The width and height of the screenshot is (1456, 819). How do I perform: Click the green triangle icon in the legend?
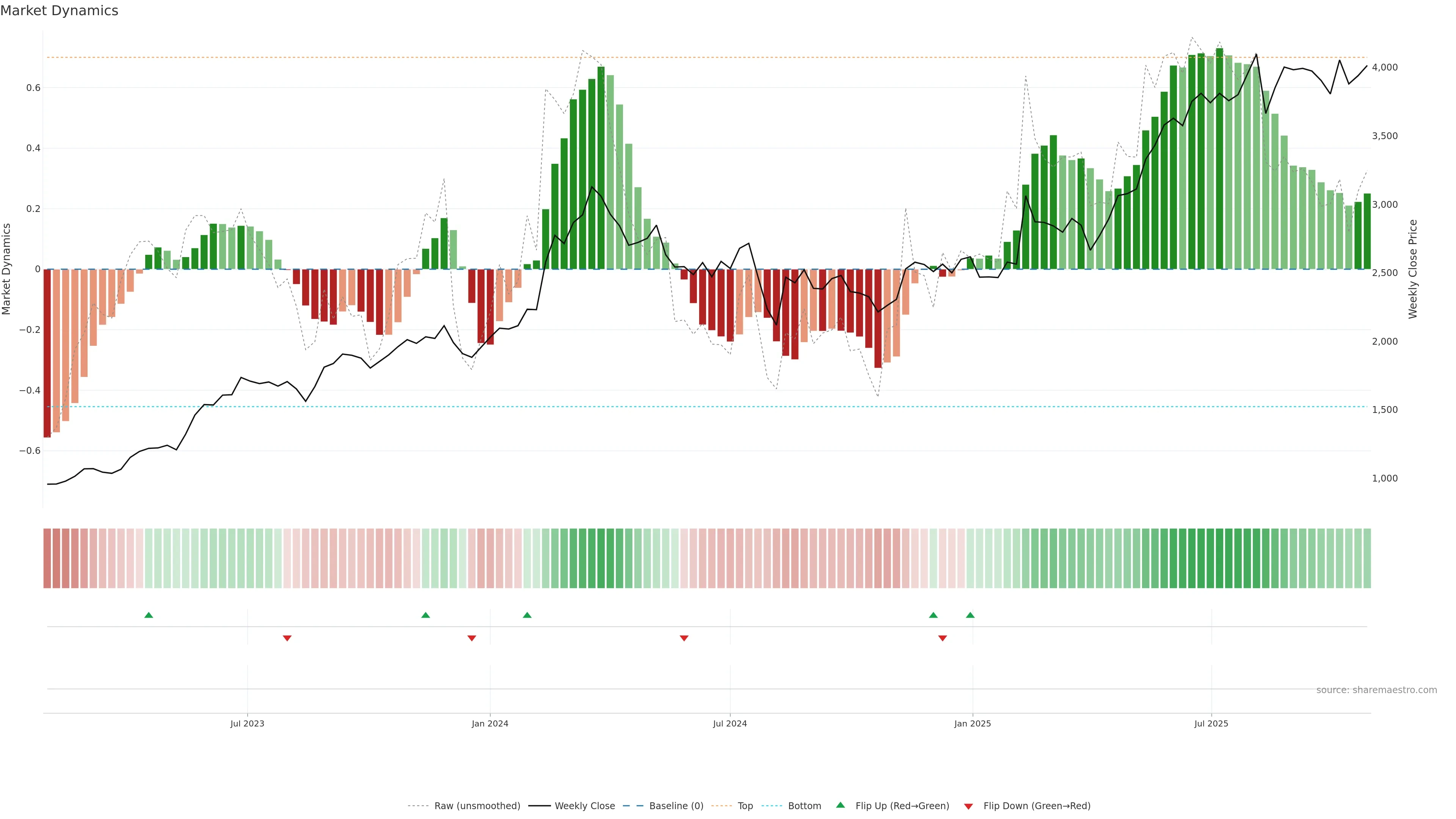[841, 805]
